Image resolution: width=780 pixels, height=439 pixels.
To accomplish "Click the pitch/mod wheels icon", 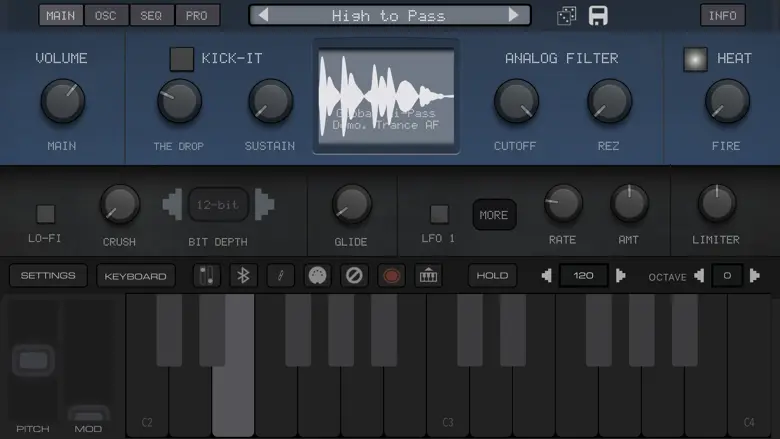I will click(205, 276).
